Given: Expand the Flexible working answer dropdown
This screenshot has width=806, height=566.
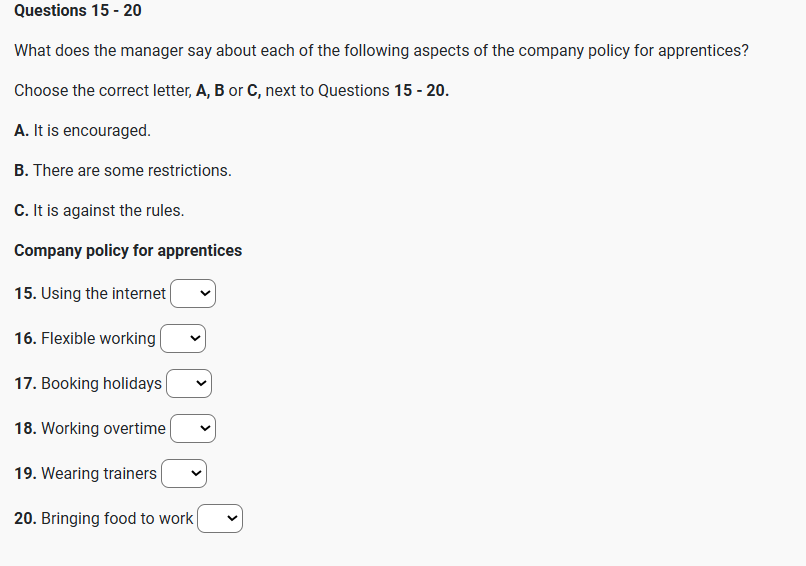Looking at the screenshot, I should (183, 339).
